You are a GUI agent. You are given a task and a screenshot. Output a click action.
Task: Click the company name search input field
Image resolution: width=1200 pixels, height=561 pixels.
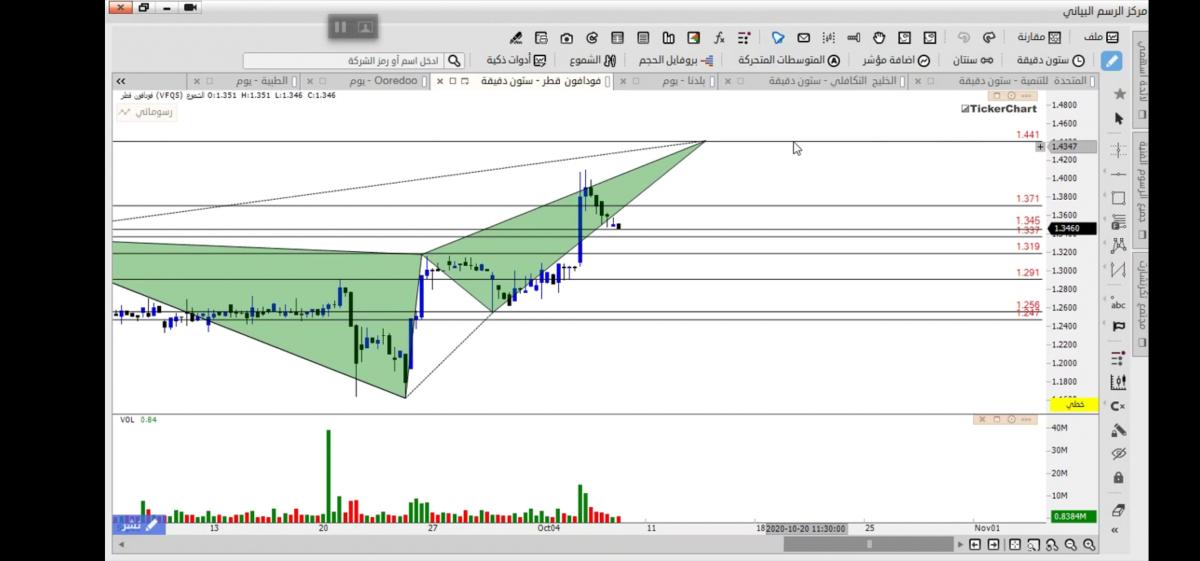(x=343, y=61)
